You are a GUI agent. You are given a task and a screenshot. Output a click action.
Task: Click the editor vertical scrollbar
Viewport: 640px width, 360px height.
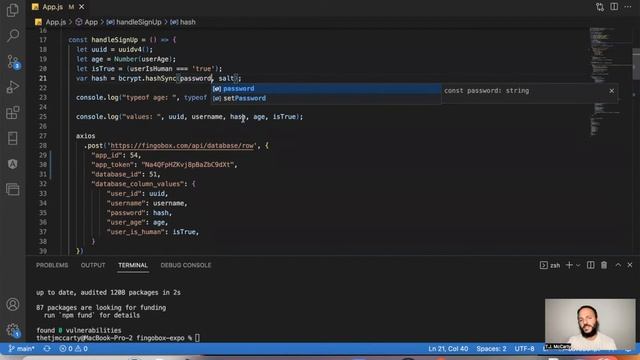(636, 64)
